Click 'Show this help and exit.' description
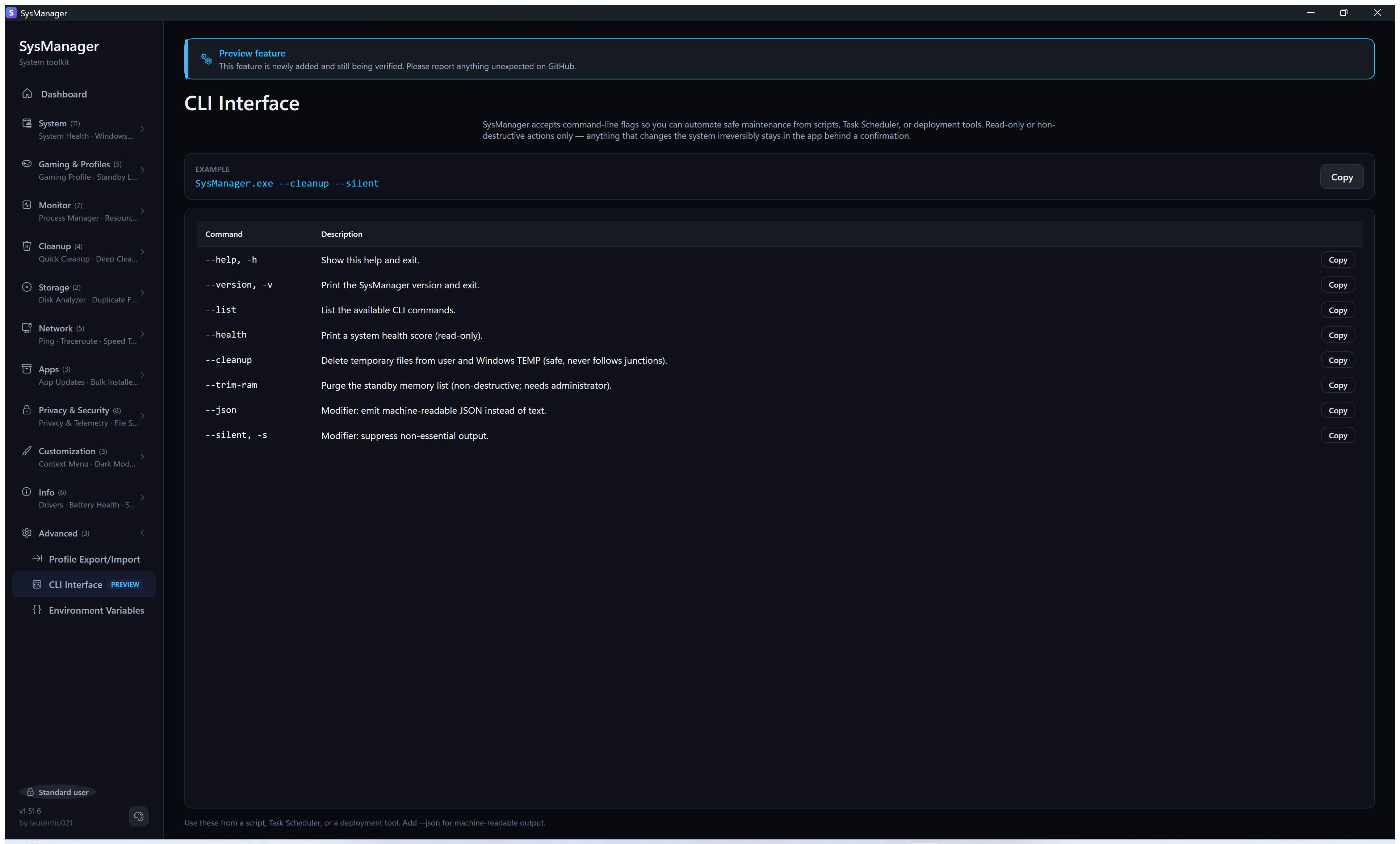 point(370,260)
